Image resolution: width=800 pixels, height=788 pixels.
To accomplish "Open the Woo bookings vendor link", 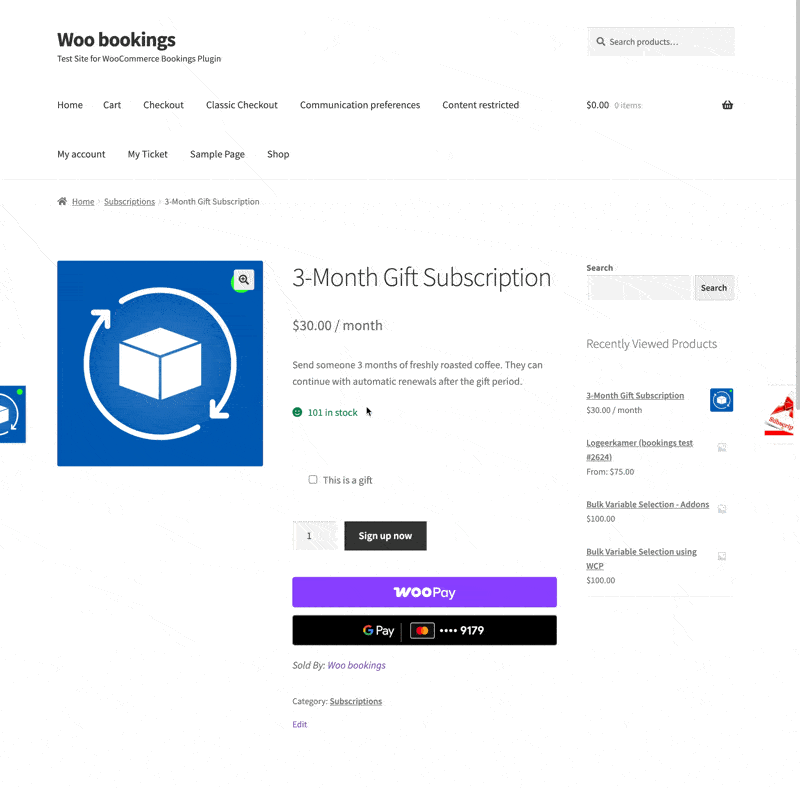I will (x=356, y=665).
